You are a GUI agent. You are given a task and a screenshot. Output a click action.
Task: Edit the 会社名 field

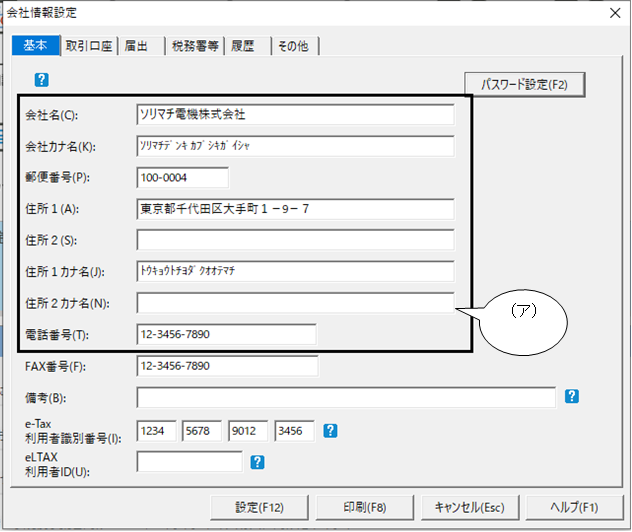[x=295, y=115]
